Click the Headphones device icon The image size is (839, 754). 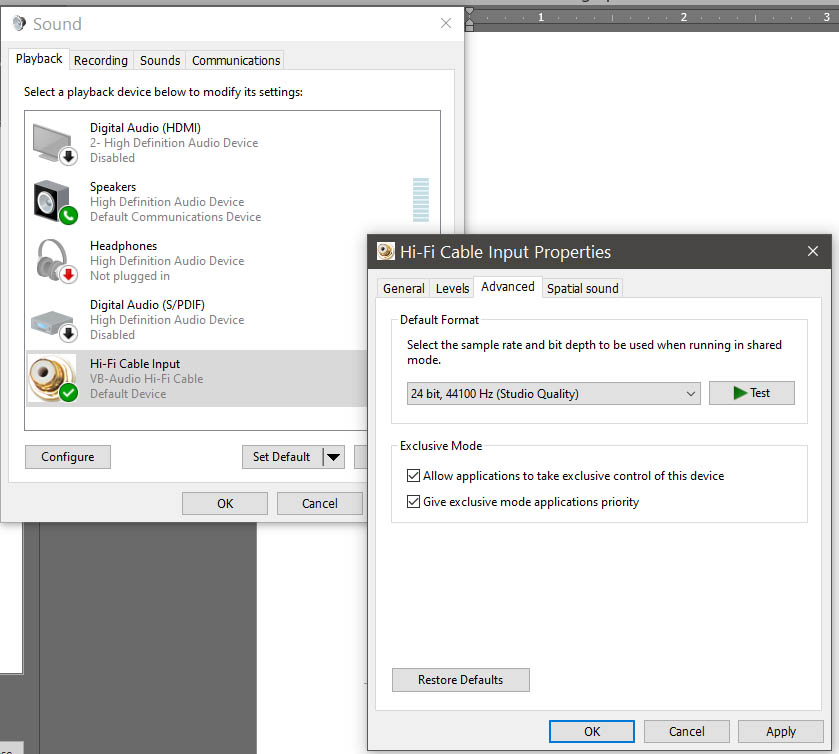click(x=55, y=261)
